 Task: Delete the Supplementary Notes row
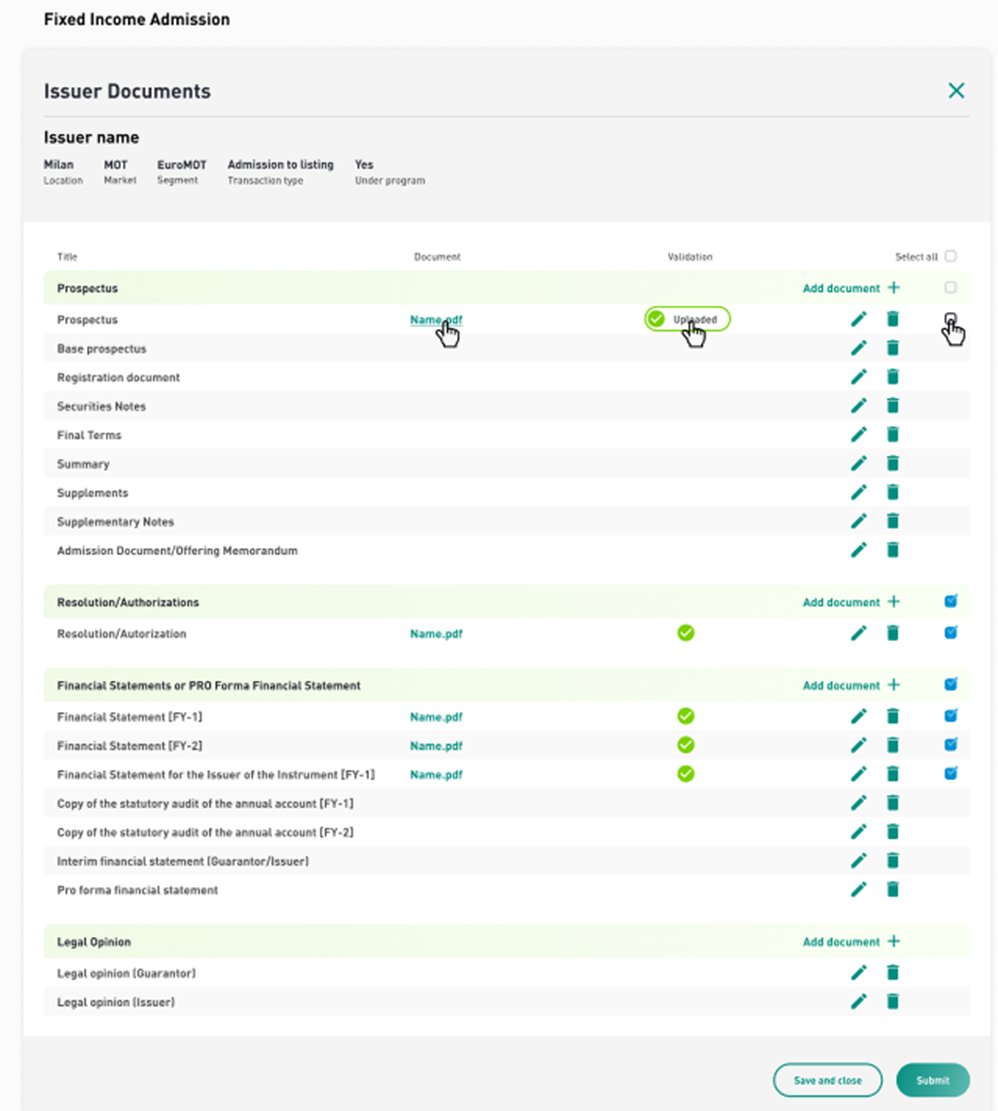coord(892,521)
